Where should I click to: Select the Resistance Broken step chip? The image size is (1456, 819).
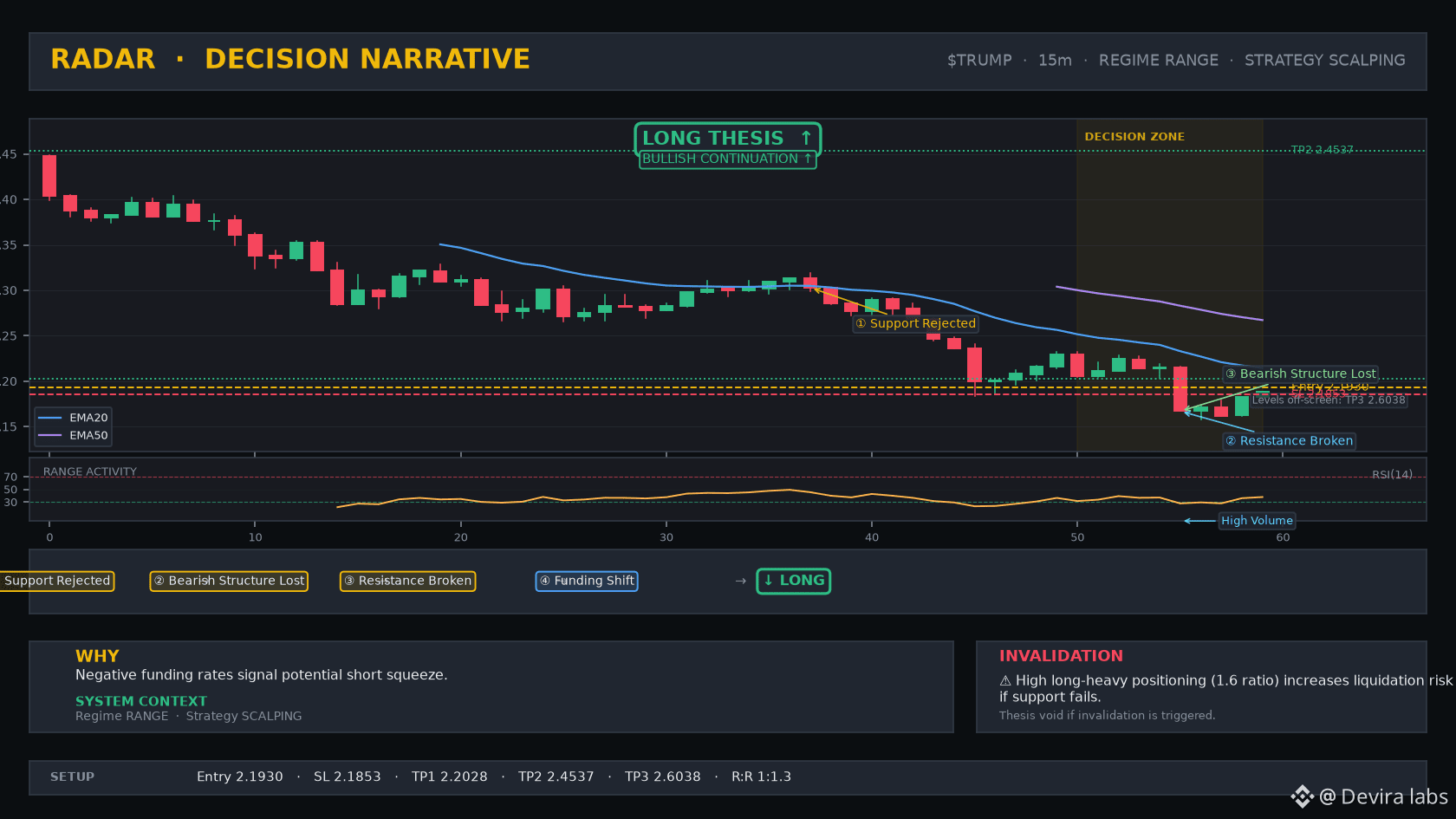click(x=407, y=581)
